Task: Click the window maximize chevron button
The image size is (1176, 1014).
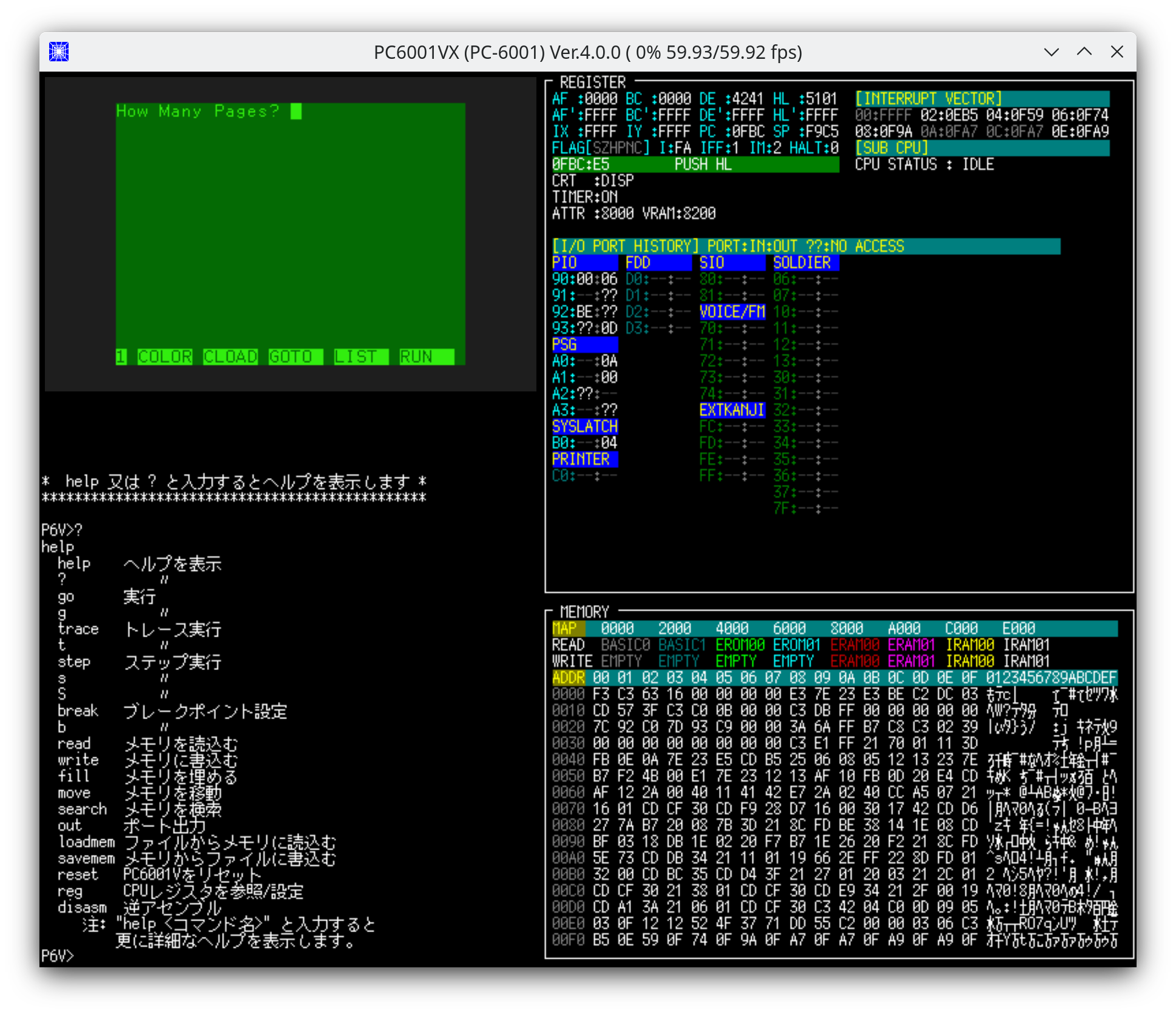Action: (1084, 52)
